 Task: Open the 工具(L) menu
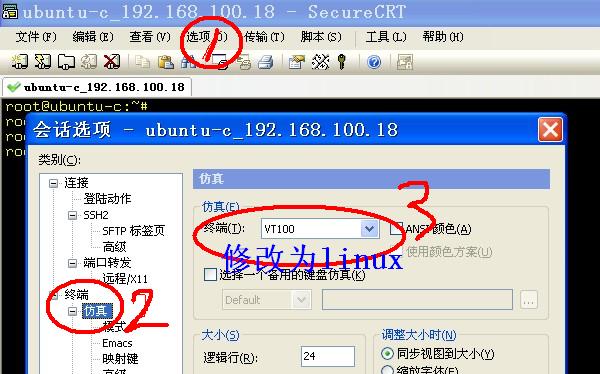[386, 37]
